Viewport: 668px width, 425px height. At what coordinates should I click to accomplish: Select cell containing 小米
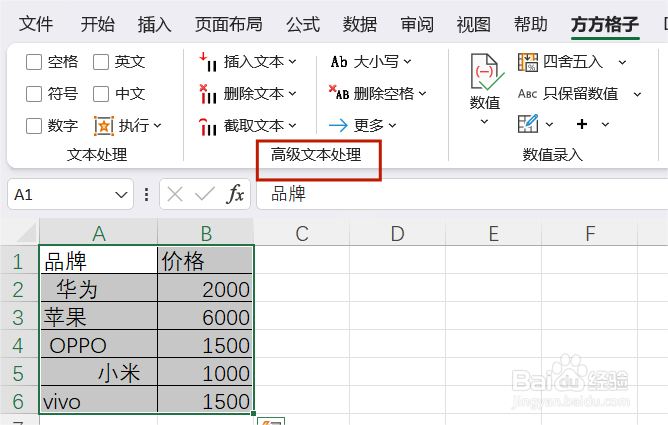click(x=99, y=373)
